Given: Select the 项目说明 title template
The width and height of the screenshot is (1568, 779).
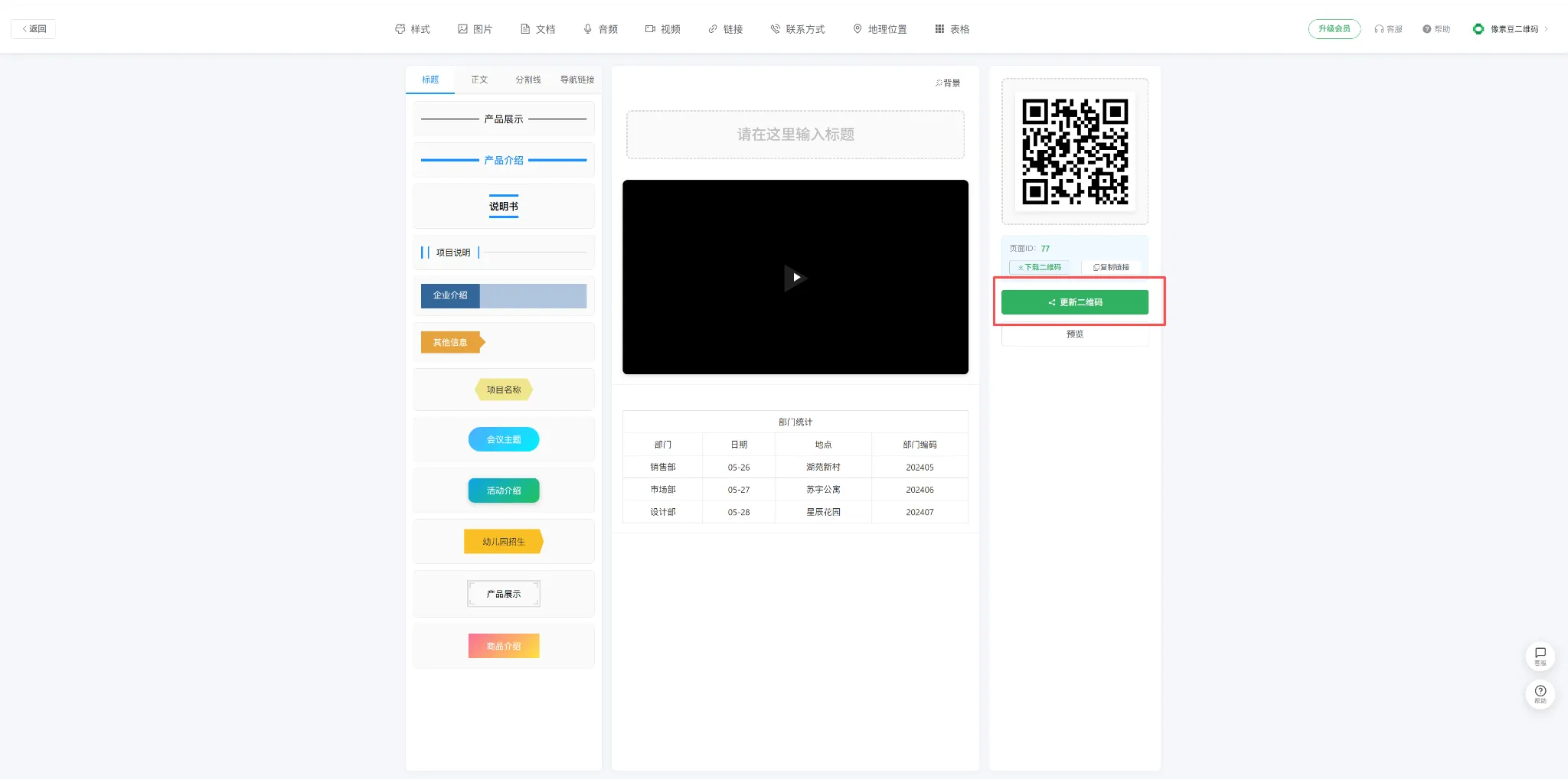Looking at the screenshot, I should pos(504,253).
